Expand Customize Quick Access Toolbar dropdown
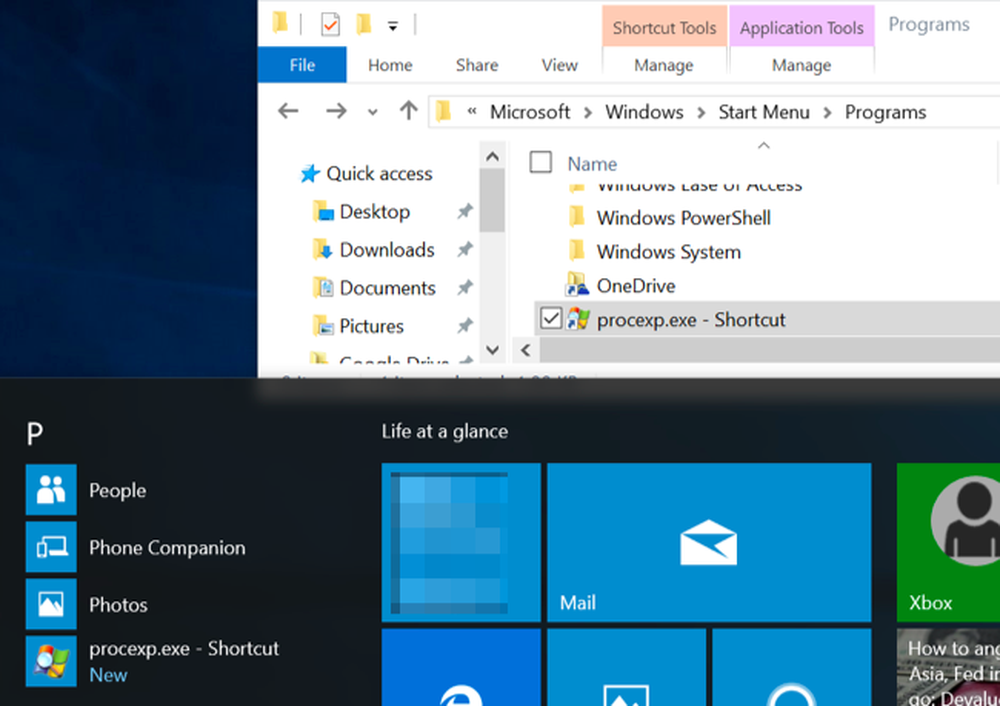The height and width of the screenshot is (706, 1000). point(393,26)
